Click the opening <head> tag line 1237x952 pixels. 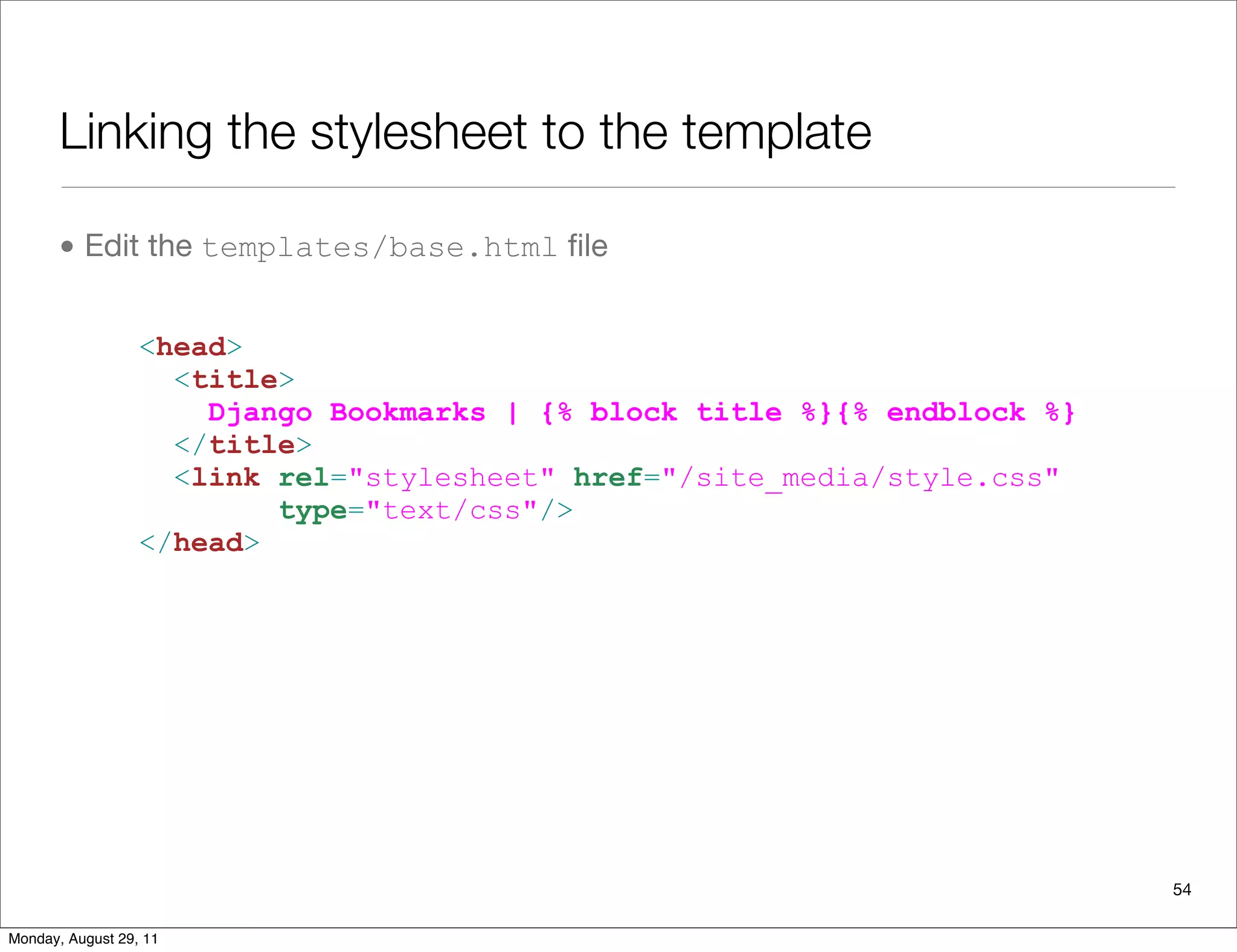pyautogui.click(x=191, y=347)
